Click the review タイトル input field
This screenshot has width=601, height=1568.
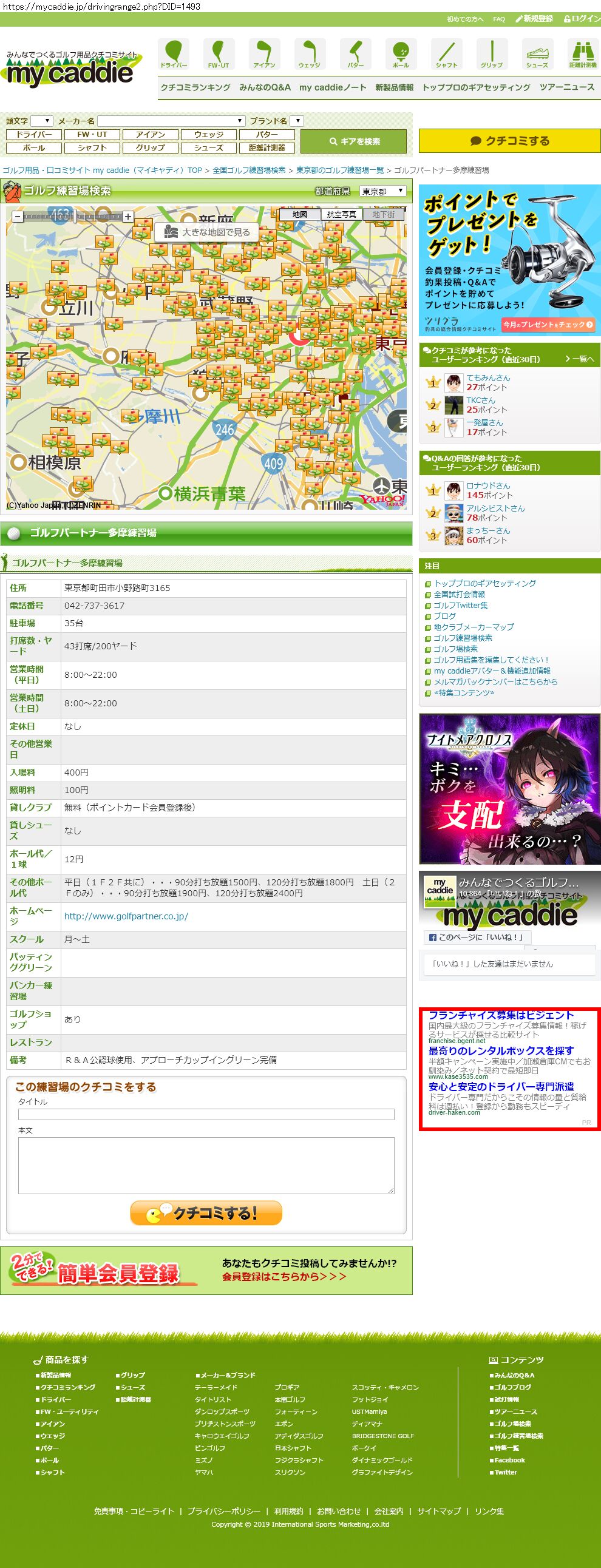(206, 1114)
